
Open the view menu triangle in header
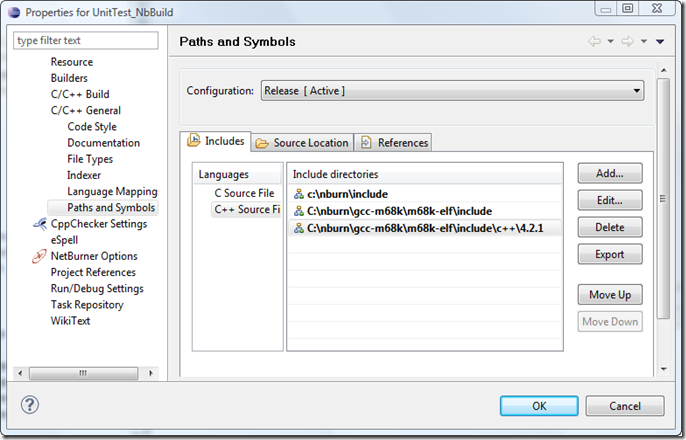[x=660, y=42]
